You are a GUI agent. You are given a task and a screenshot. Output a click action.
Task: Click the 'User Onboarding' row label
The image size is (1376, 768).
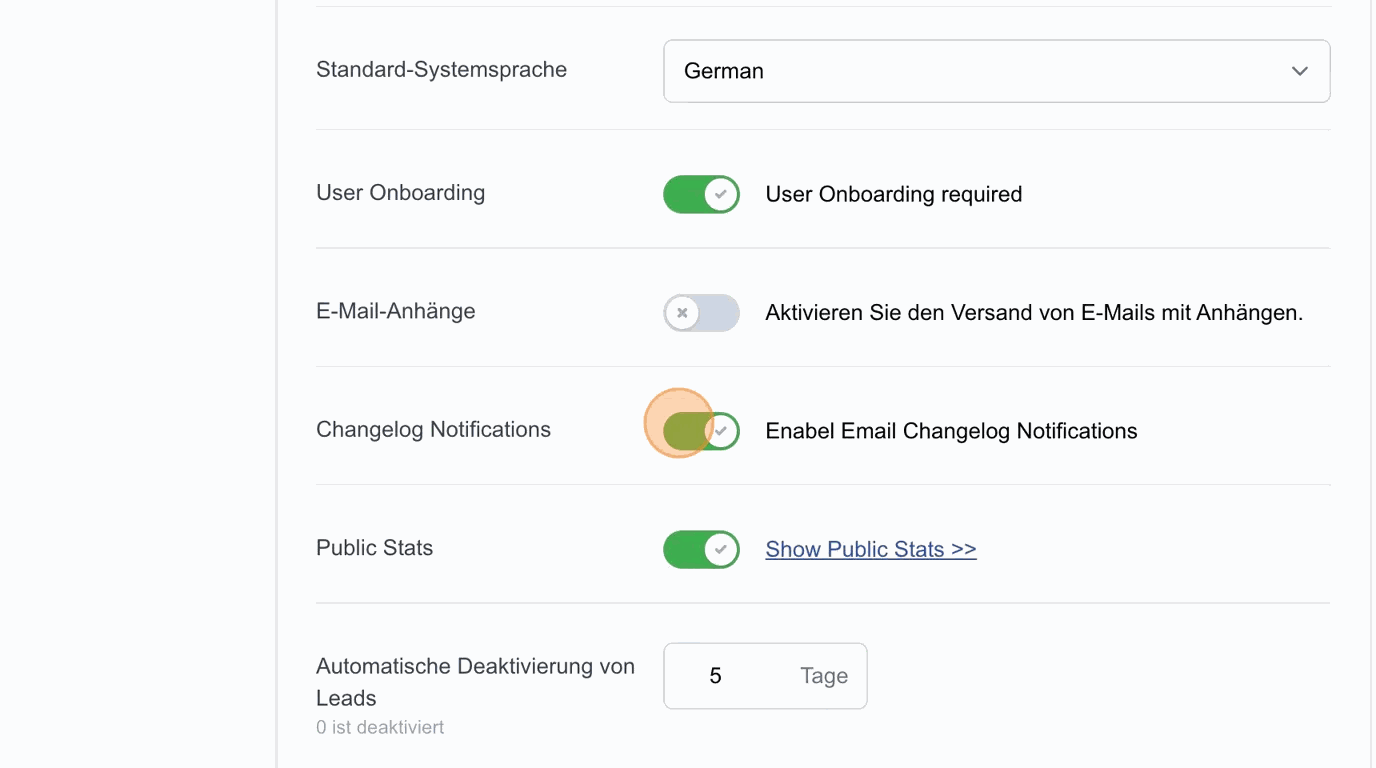pos(400,193)
